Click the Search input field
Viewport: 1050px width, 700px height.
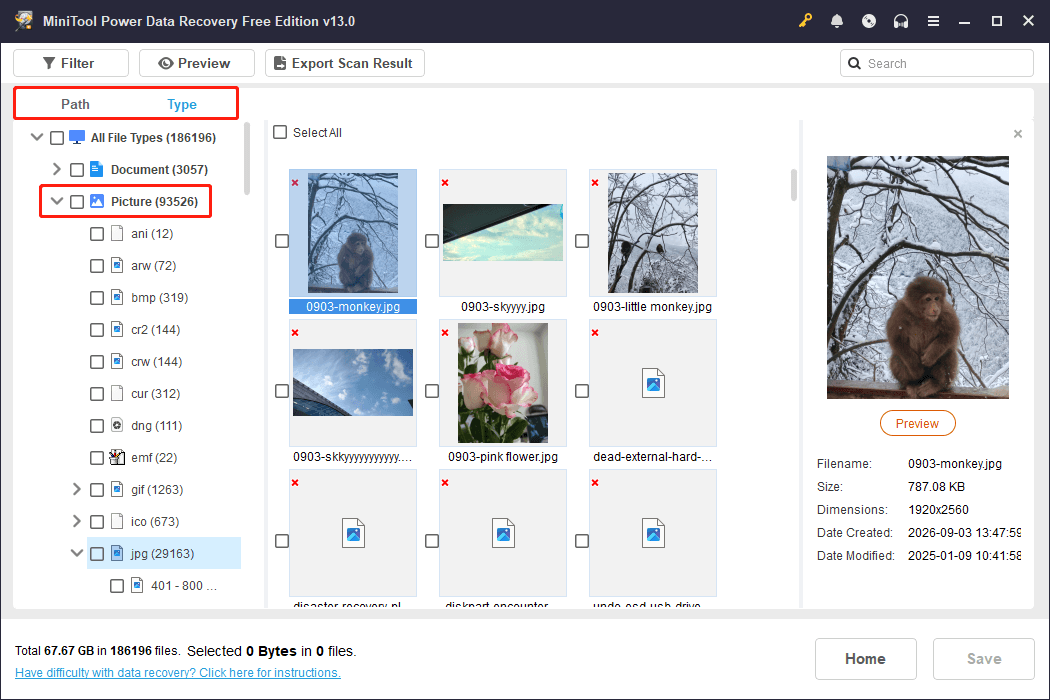coord(937,63)
